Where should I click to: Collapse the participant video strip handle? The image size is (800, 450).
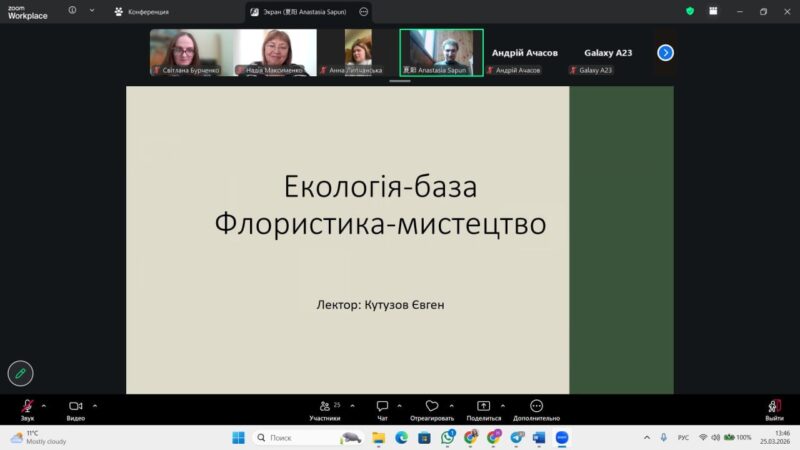pyautogui.click(x=400, y=81)
